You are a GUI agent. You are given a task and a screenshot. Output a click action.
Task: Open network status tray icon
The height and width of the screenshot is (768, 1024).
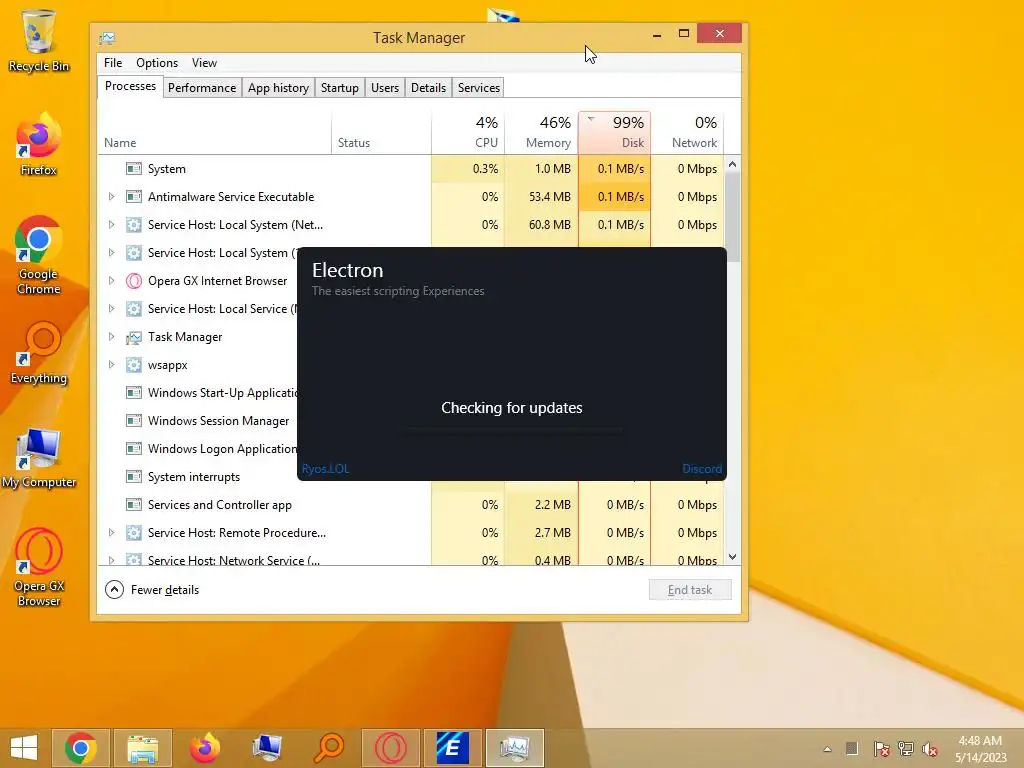906,749
